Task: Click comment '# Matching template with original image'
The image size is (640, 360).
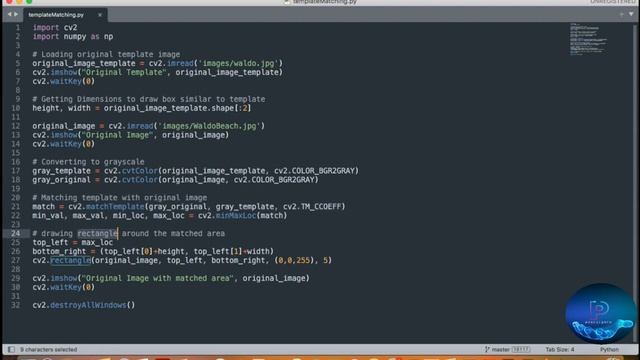Action: click(120, 198)
